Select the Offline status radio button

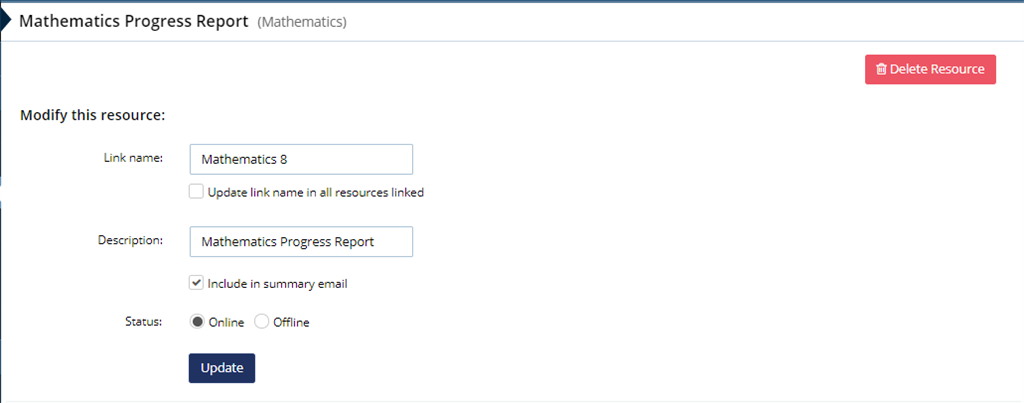click(x=261, y=321)
